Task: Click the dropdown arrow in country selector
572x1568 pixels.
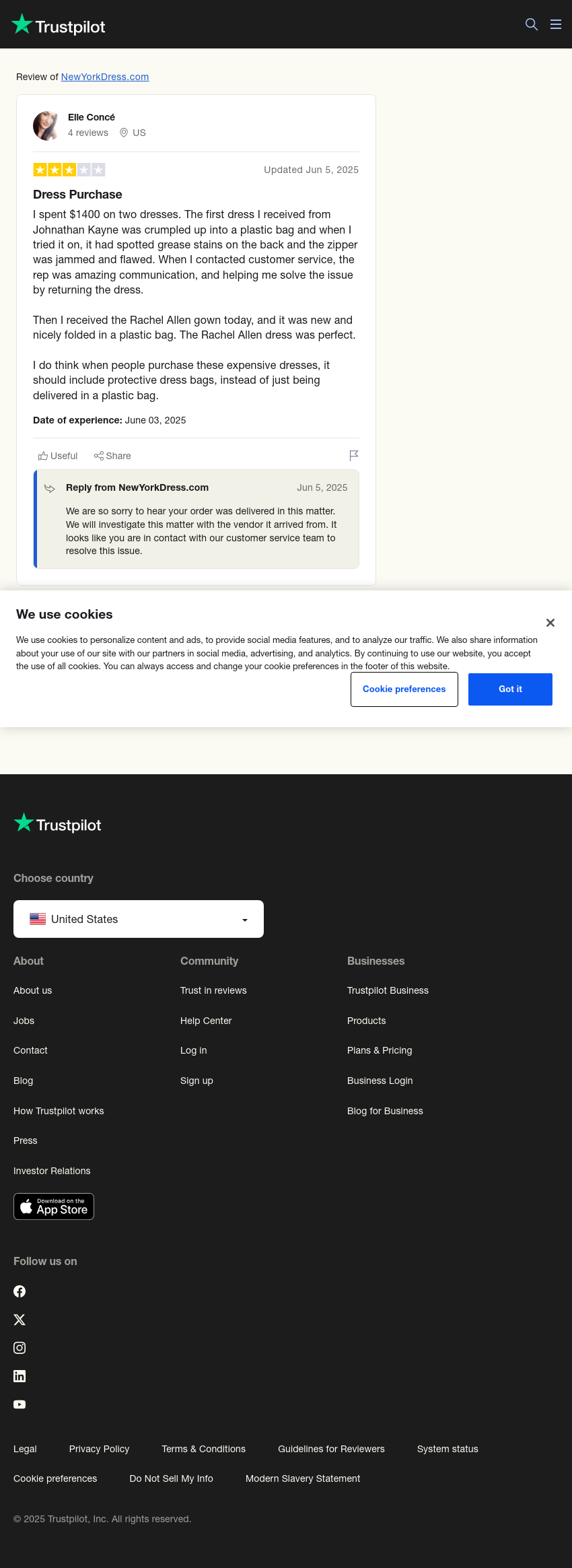Action: click(x=245, y=920)
